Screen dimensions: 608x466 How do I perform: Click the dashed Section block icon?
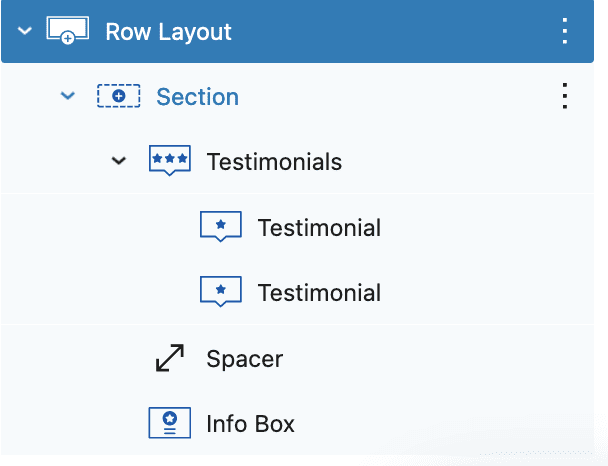pyautogui.click(x=118, y=96)
